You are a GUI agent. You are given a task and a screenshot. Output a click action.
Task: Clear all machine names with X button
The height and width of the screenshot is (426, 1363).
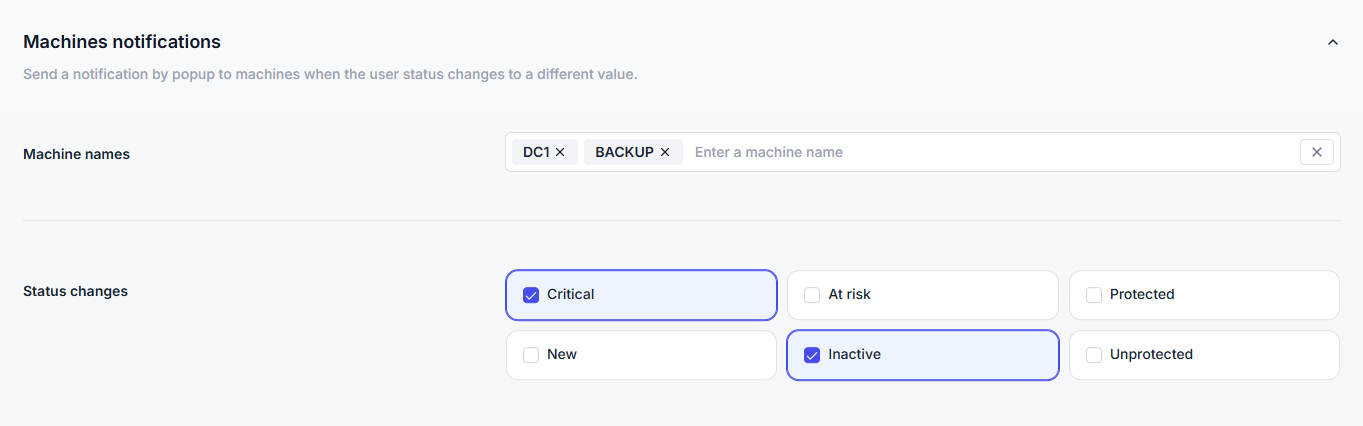click(x=1316, y=152)
